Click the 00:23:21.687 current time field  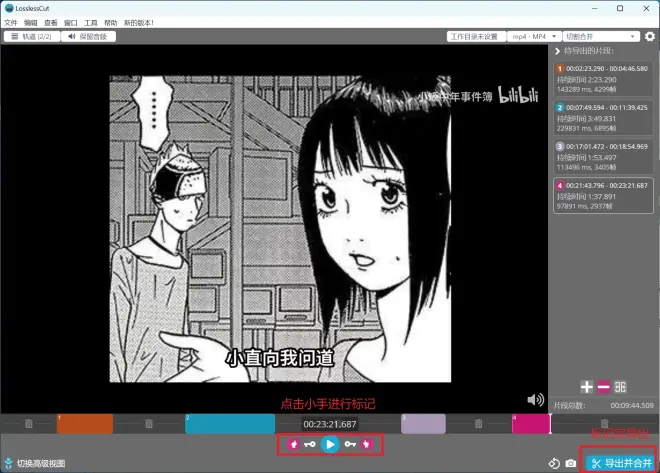330,424
